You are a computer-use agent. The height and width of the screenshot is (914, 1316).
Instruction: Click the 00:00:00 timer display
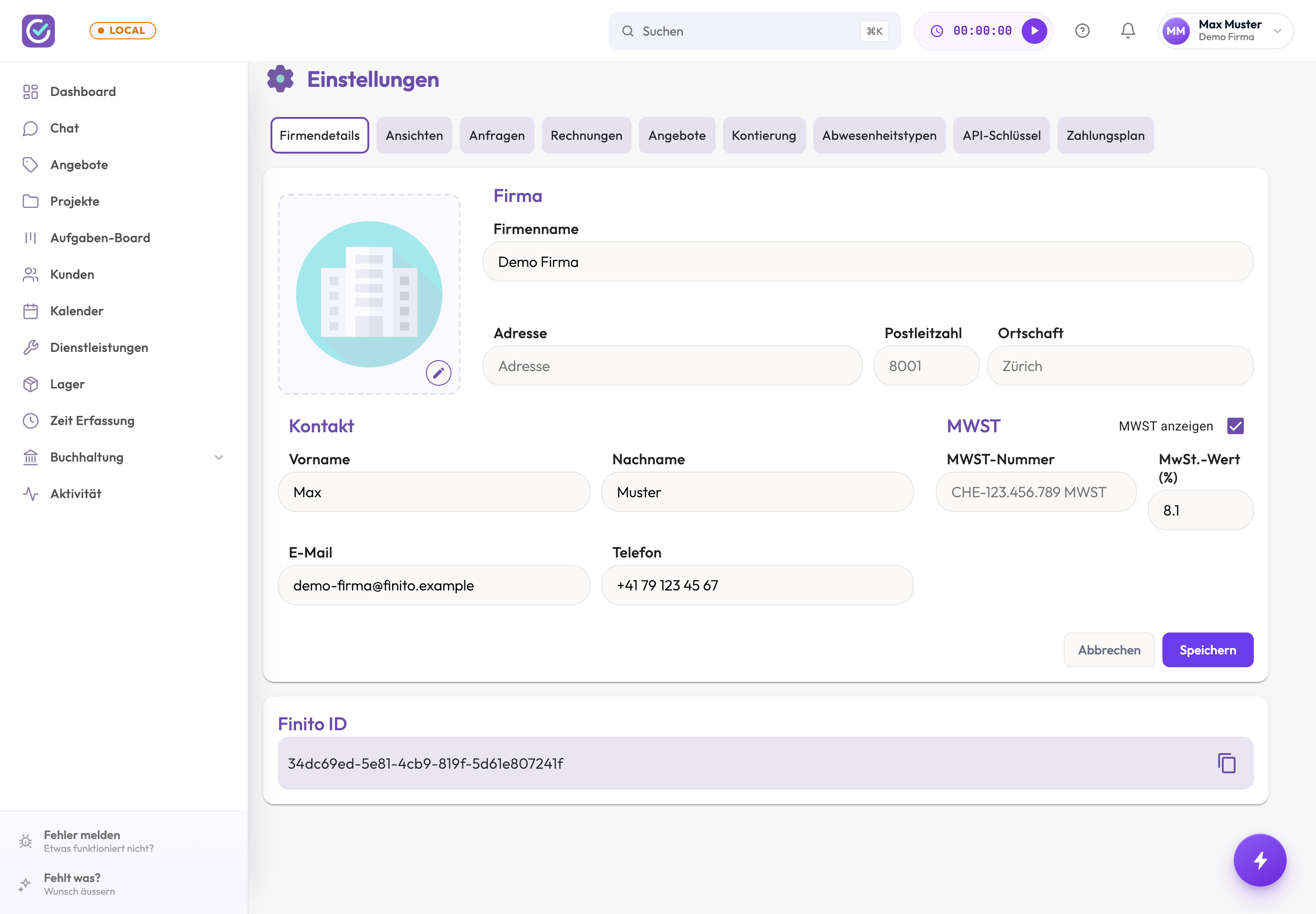[983, 31]
